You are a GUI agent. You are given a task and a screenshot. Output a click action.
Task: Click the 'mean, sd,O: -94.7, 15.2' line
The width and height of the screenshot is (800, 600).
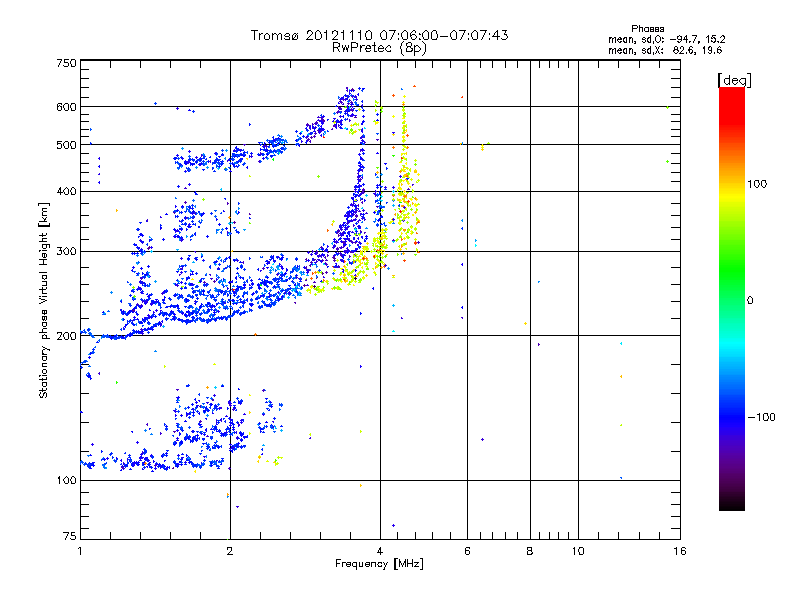[666, 39]
